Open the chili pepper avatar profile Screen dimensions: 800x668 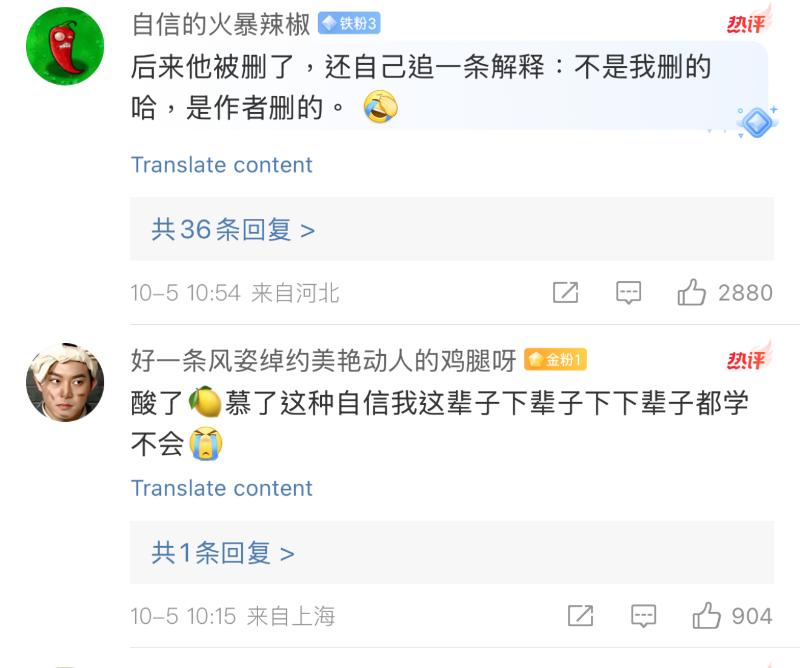pyautogui.click(x=64, y=46)
